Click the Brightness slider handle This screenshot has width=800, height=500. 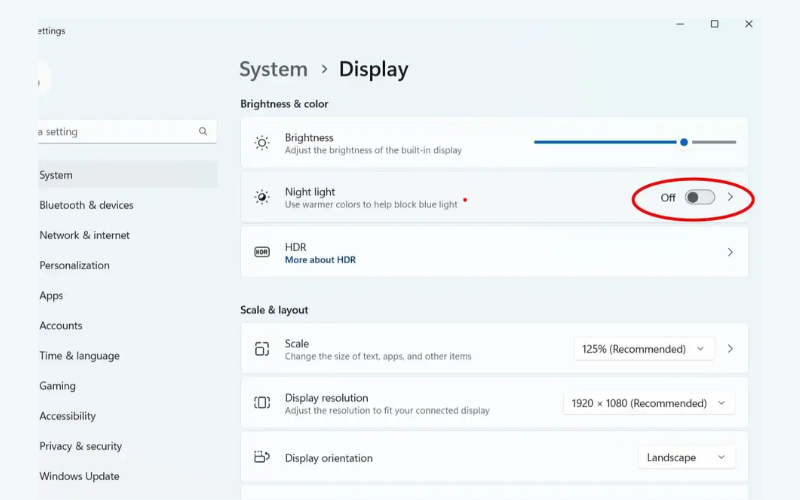tap(684, 142)
